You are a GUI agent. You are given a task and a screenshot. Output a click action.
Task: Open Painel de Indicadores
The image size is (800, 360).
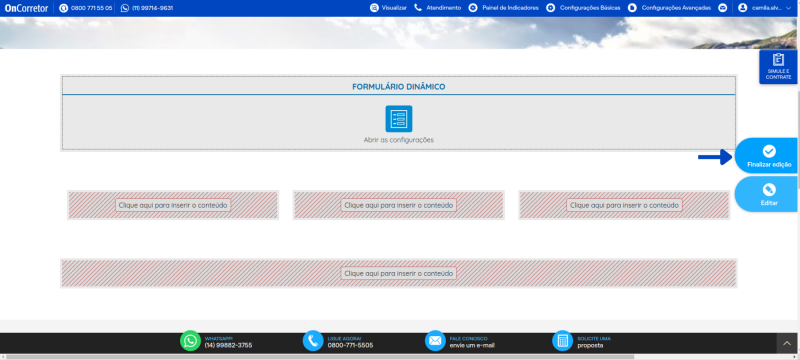coord(504,8)
